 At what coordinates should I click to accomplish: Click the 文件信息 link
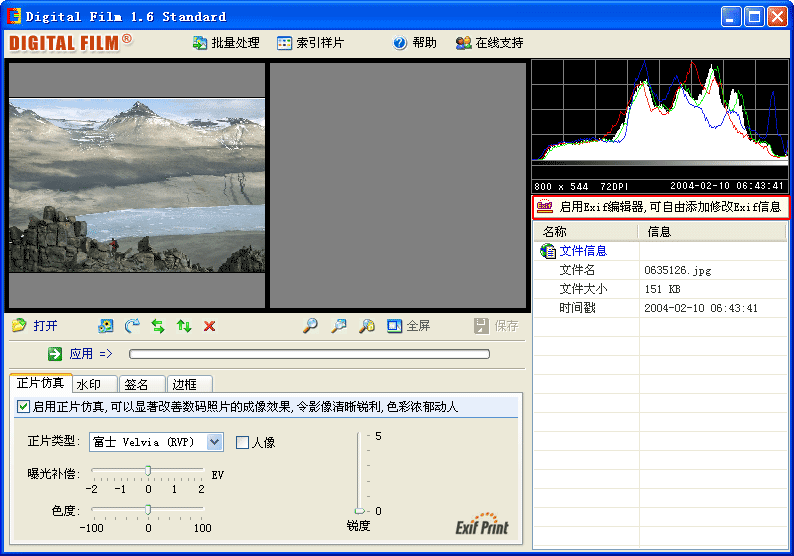point(583,251)
